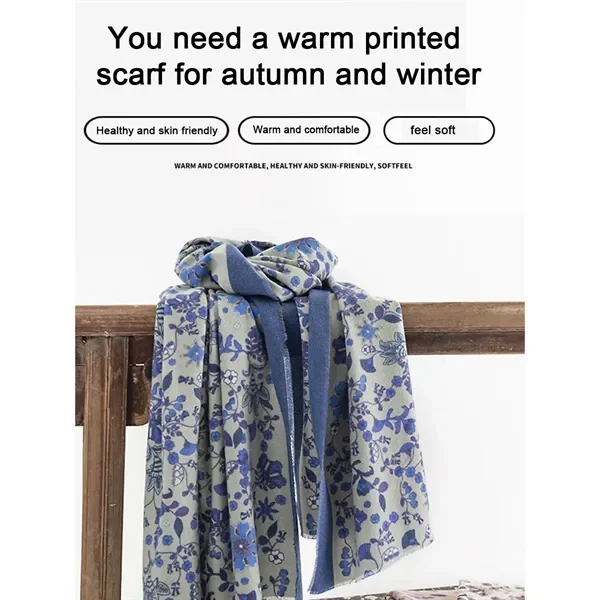600x600 pixels.
Task: Click the 'feel soft' pill label
Action: (439, 130)
